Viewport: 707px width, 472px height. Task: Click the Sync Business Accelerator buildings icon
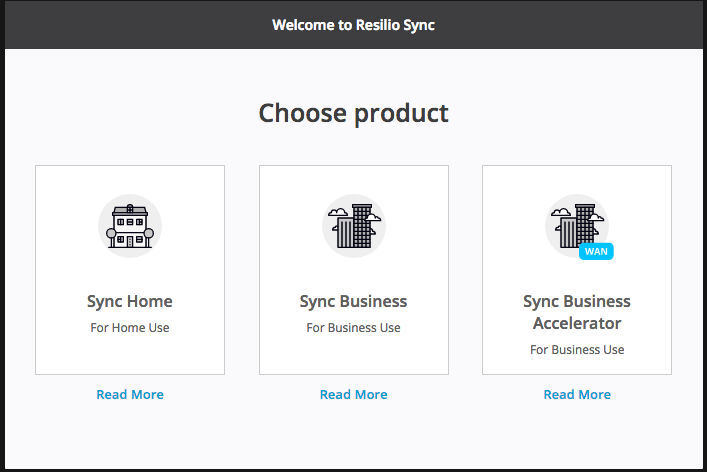point(577,226)
